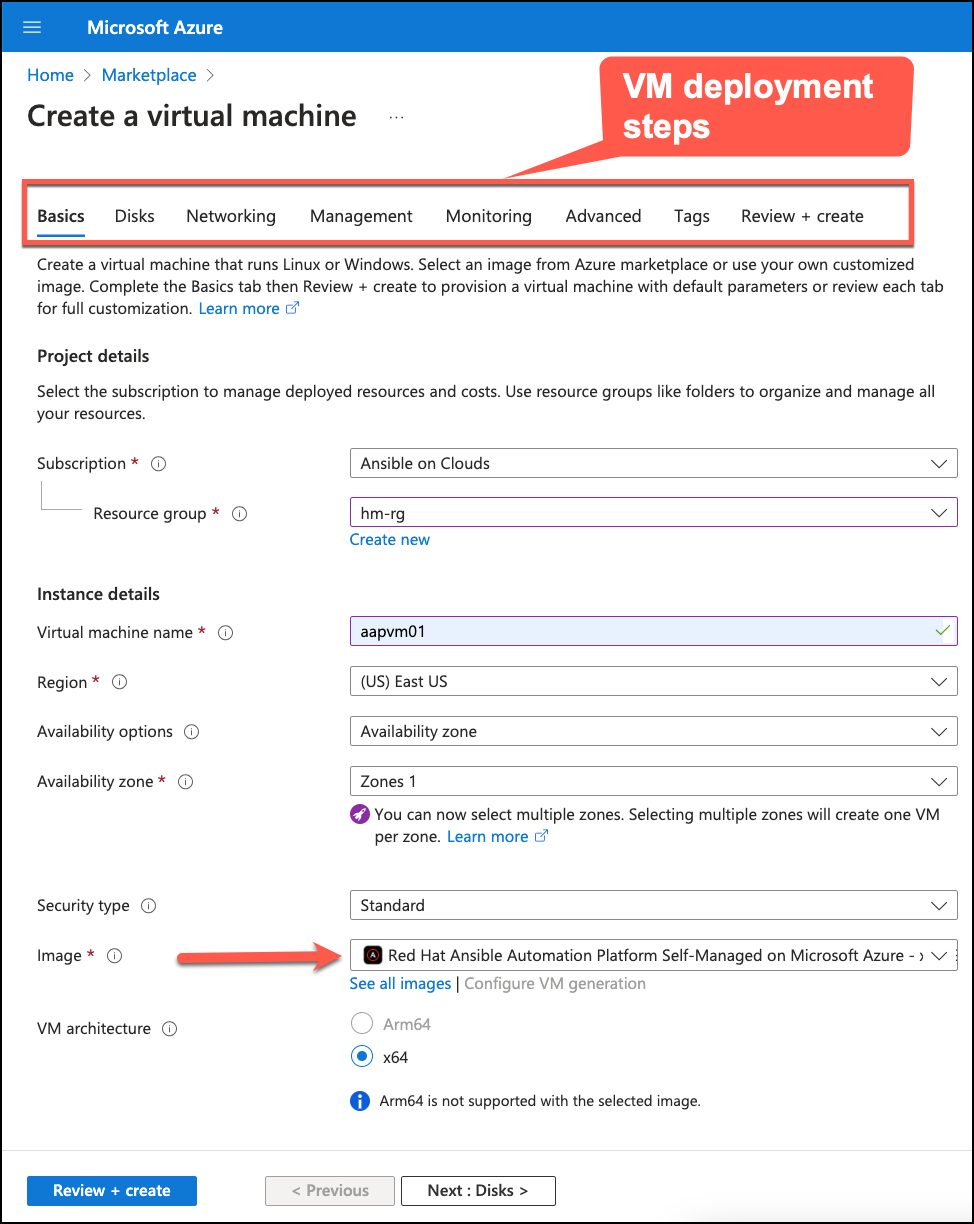Select the Arm64 architecture radio button
Viewport: 974px width, 1224px height.
361,1024
